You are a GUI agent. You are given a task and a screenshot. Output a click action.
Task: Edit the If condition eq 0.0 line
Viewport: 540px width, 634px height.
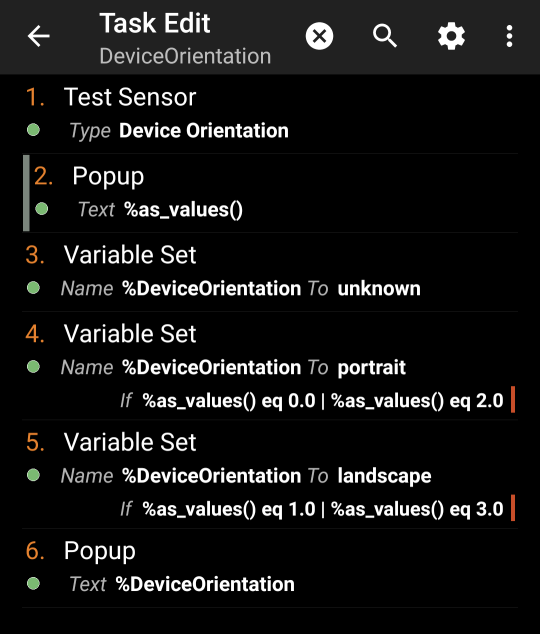click(312, 401)
